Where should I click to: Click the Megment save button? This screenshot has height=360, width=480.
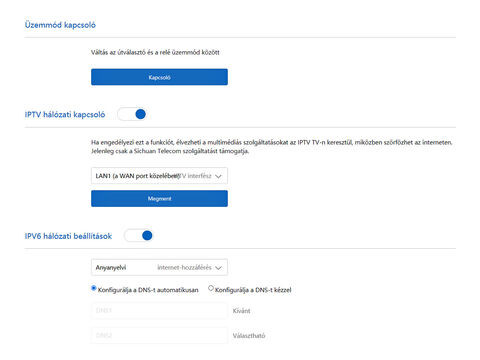point(159,198)
